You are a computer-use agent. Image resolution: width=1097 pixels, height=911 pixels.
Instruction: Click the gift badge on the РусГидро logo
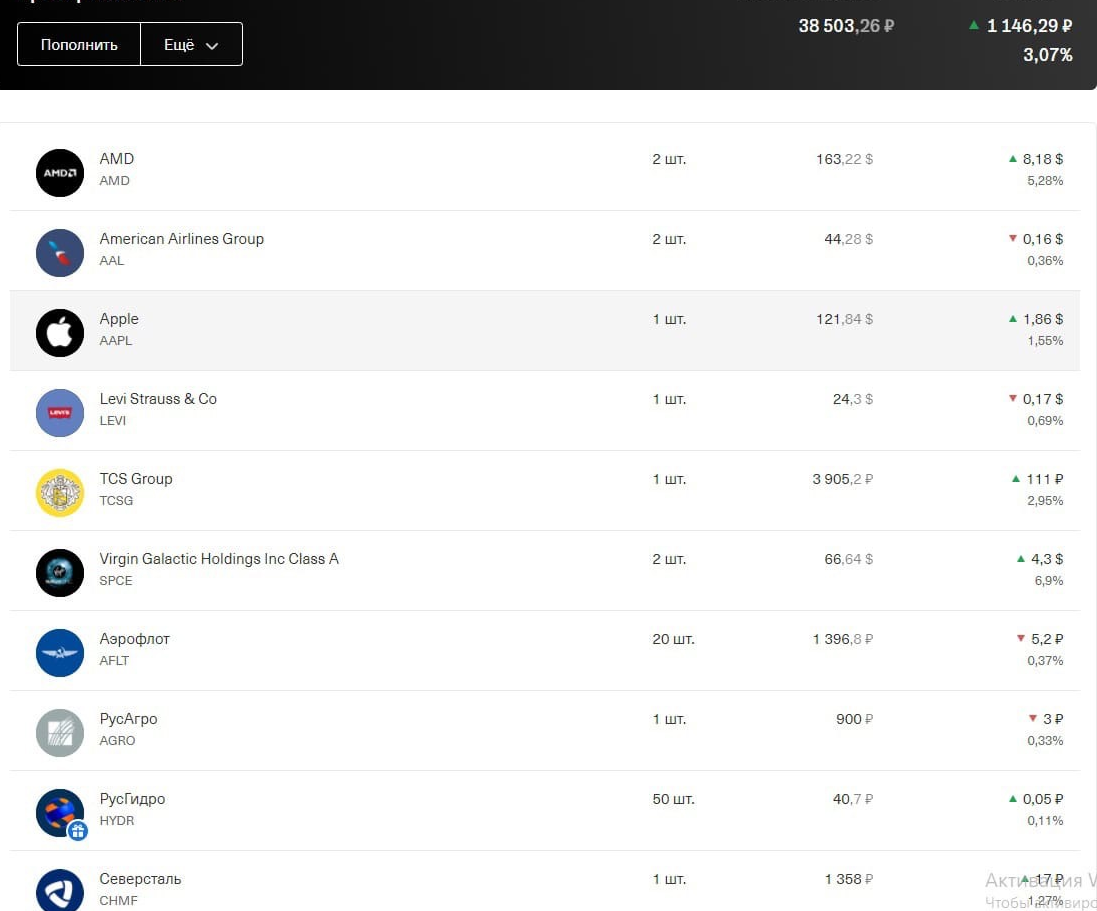[78, 830]
